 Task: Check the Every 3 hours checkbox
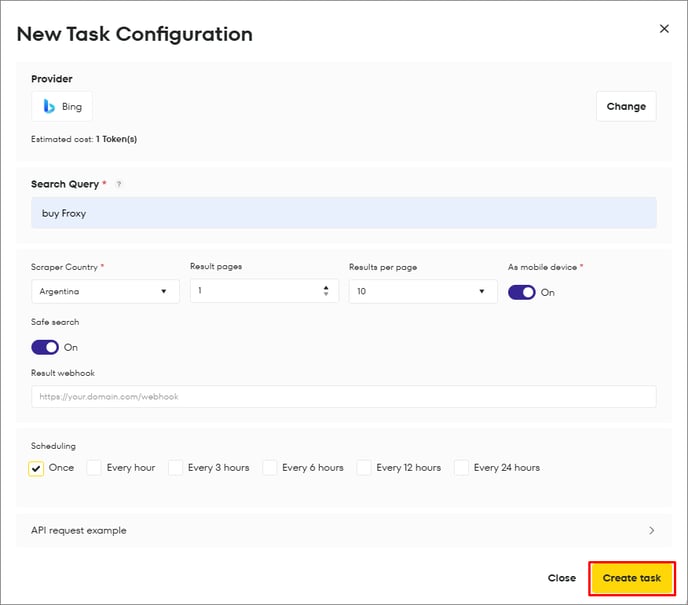tap(175, 468)
